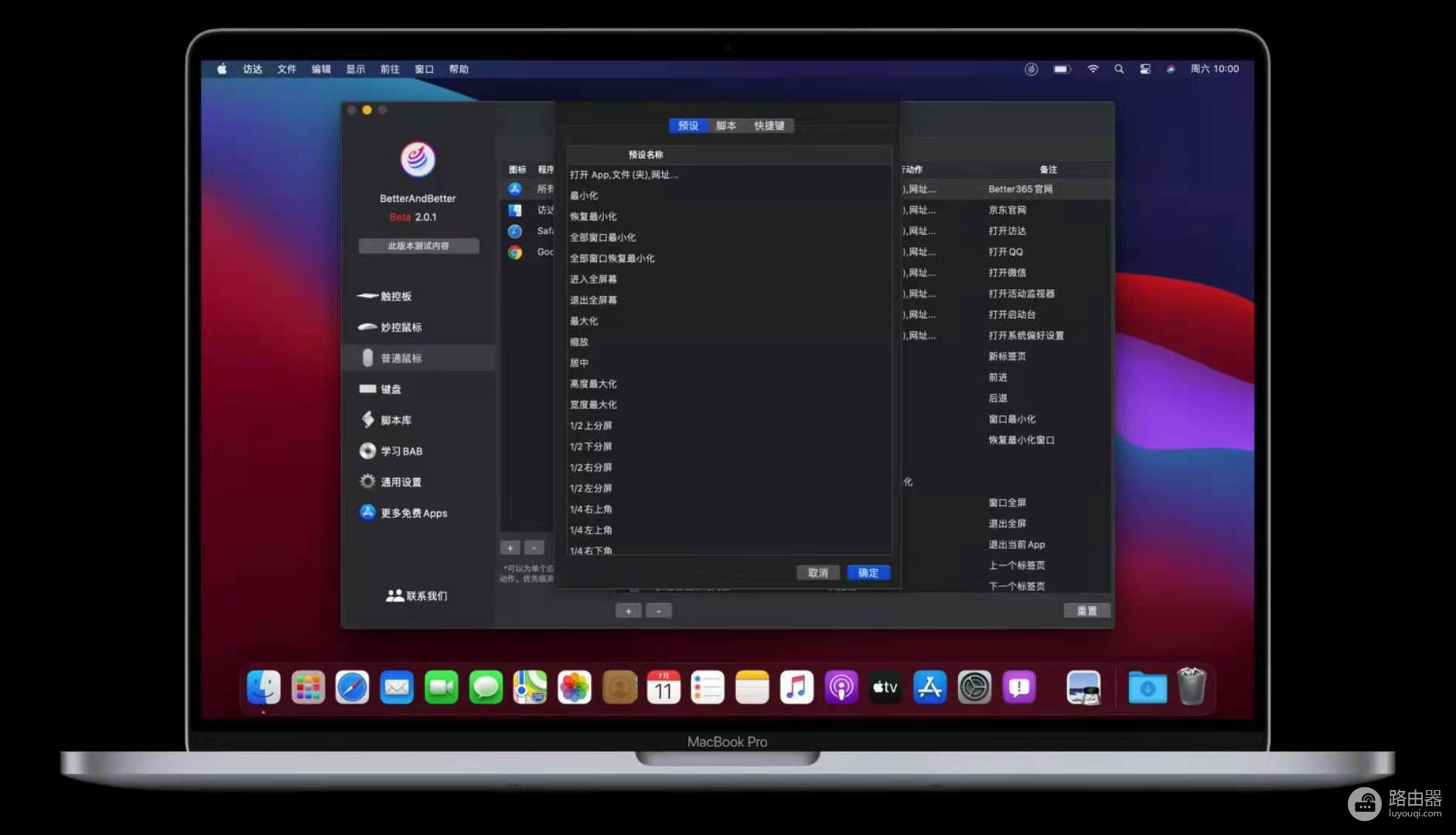Image resolution: width=1456 pixels, height=835 pixels.
Task: Switch to the 预设 tab
Action: pyautogui.click(x=688, y=125)
